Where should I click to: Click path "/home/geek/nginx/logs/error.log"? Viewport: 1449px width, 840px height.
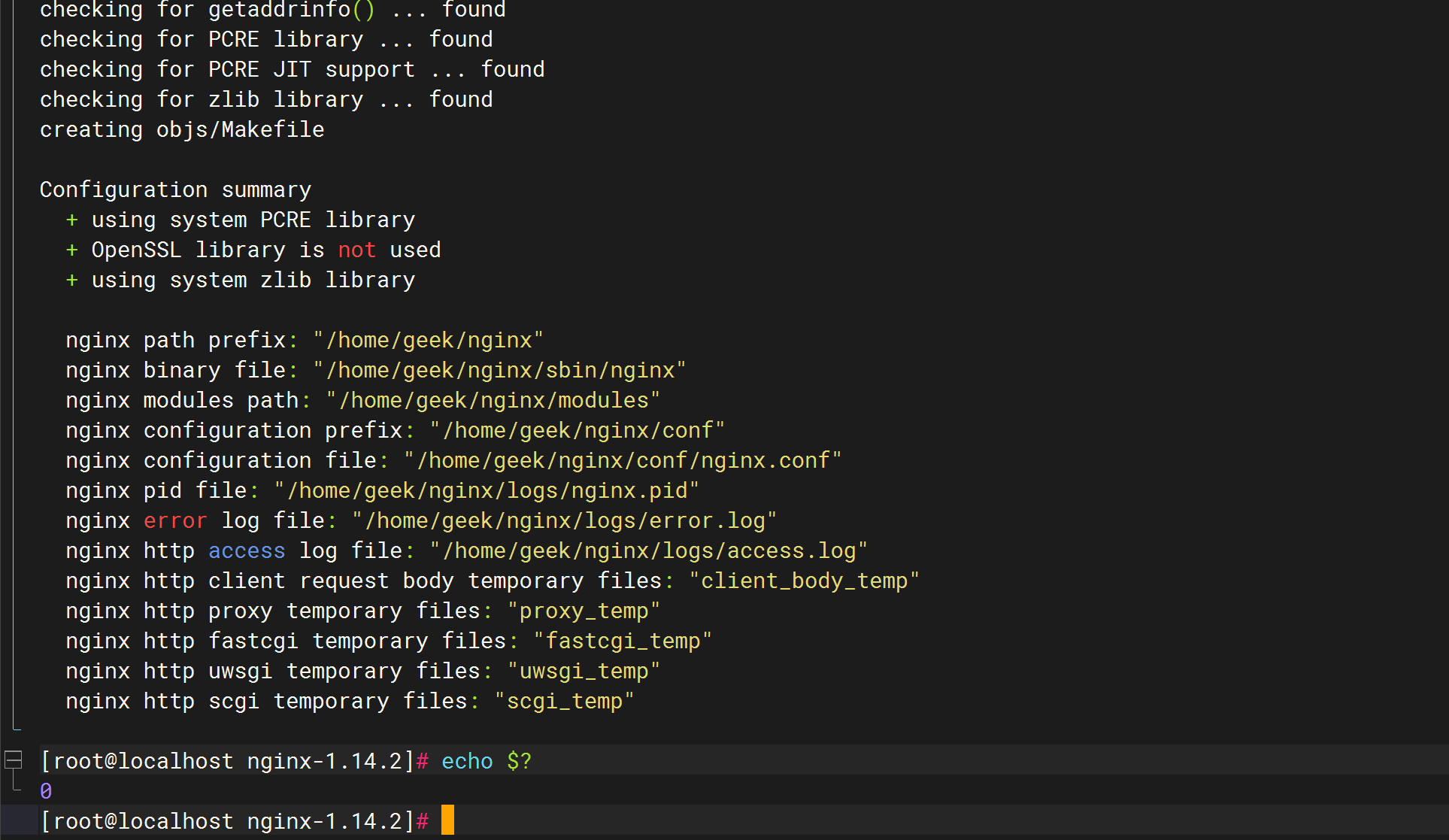tap(565, 520)
